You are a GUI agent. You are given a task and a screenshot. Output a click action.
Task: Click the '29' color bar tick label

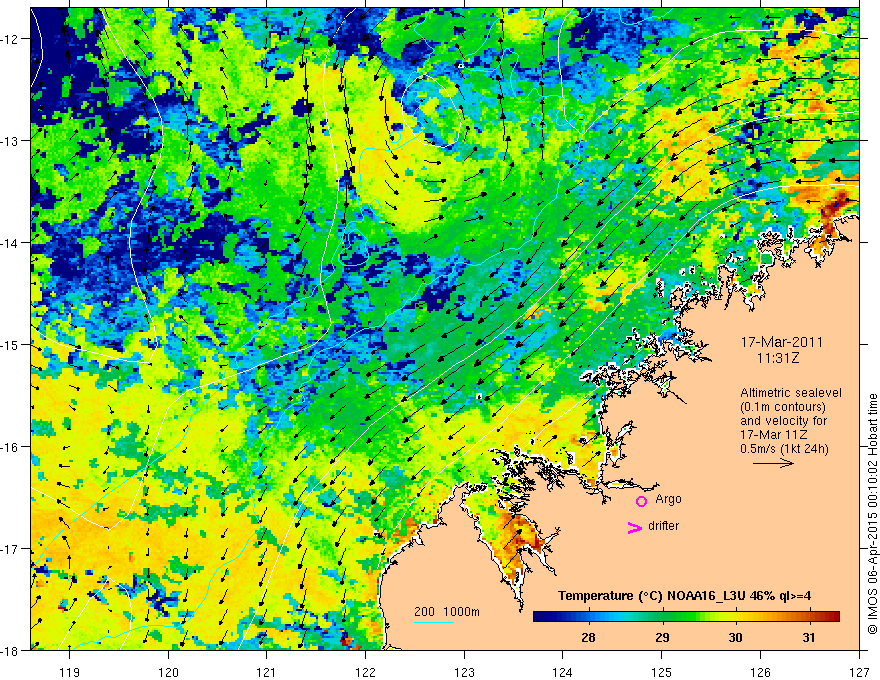(662, 637)
